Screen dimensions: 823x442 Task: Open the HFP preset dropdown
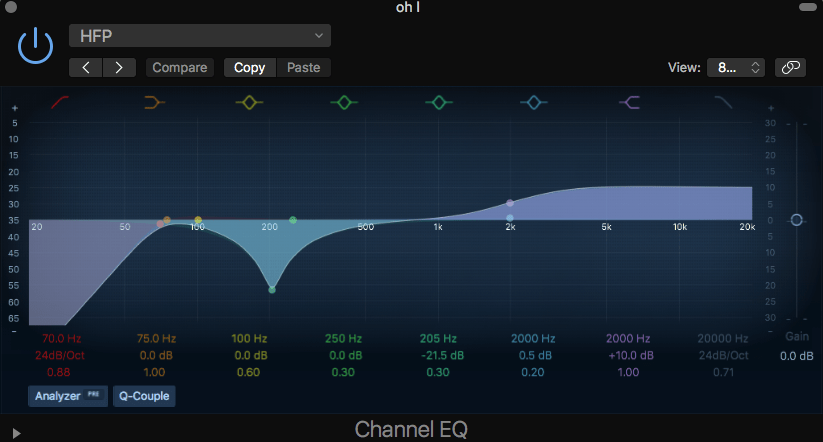click(200, 36)
